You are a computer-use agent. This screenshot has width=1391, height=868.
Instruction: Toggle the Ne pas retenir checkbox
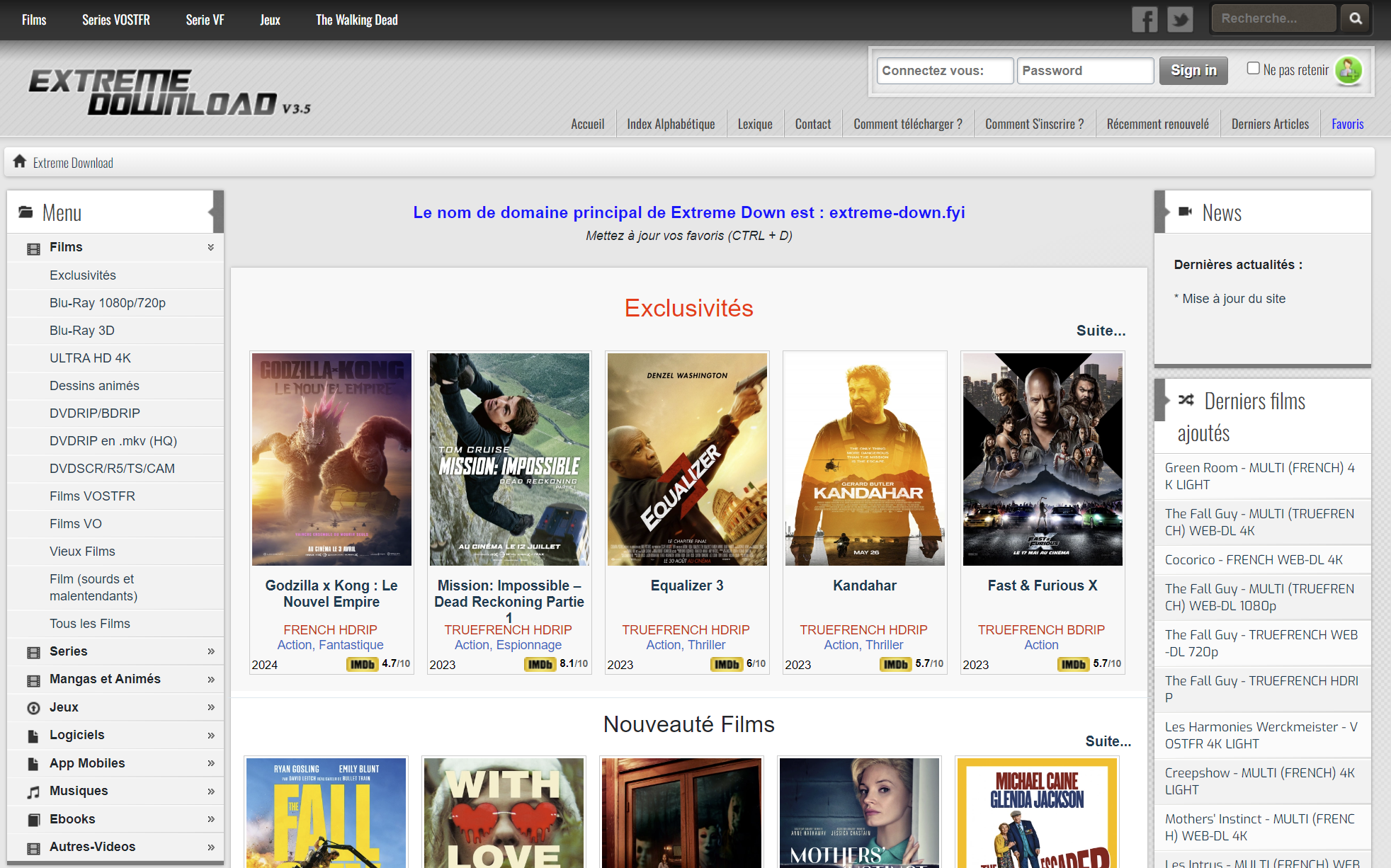pyautogui.click(x=1253, y=68)
